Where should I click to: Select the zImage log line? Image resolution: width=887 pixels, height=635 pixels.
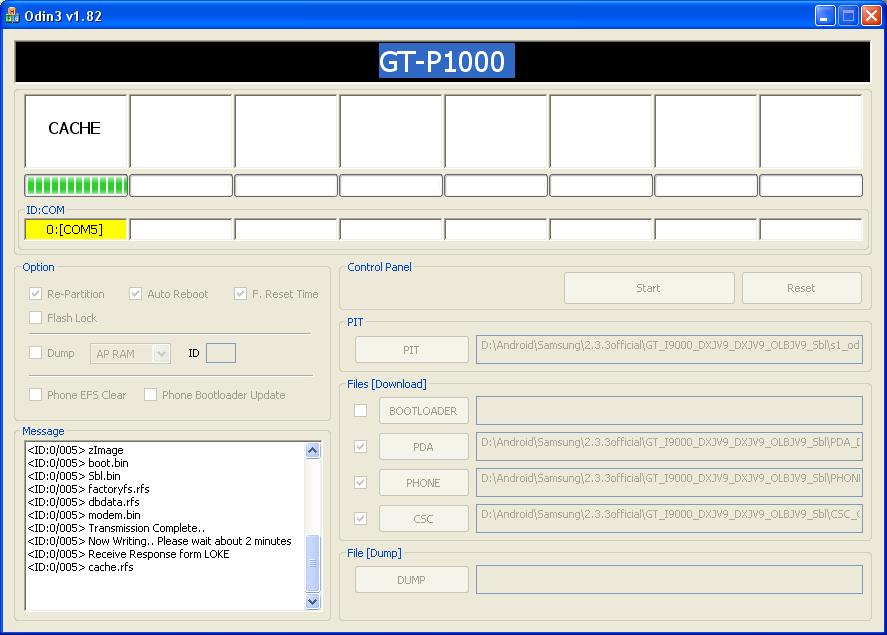(x=76, y=450)
